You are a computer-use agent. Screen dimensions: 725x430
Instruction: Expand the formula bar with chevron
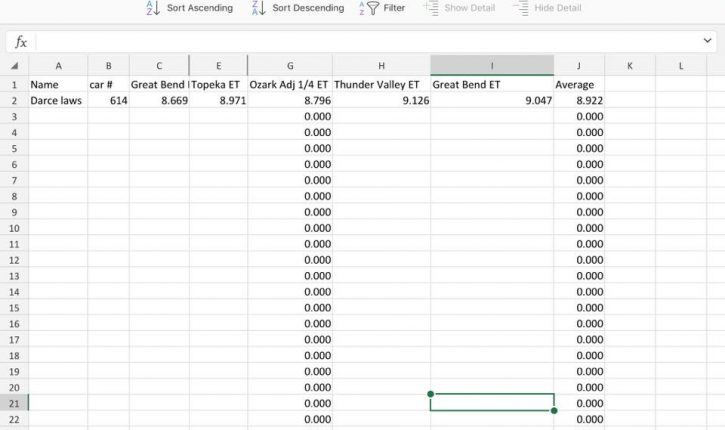click(708, 41)
